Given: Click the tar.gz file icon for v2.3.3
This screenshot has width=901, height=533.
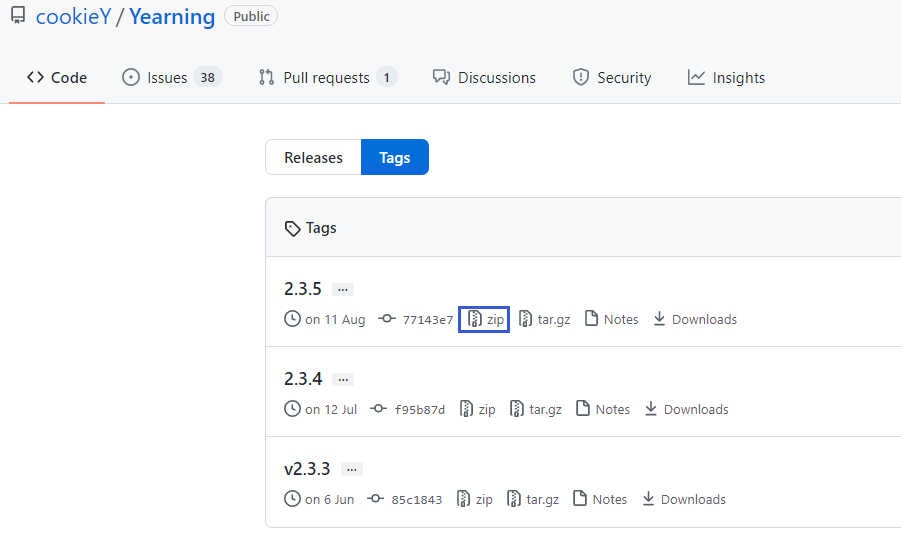Looking at the screenshot, I should tap(514, 499).
